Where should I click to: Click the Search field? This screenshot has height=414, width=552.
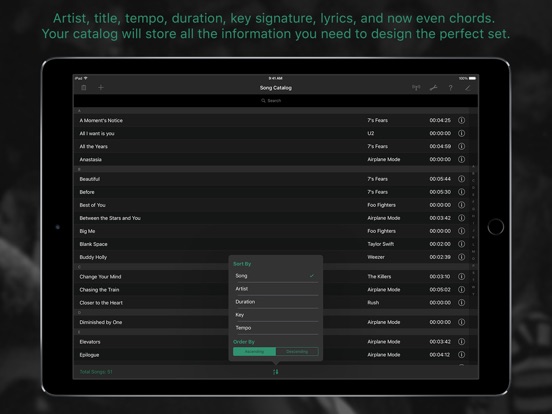(x=276, y=101)
